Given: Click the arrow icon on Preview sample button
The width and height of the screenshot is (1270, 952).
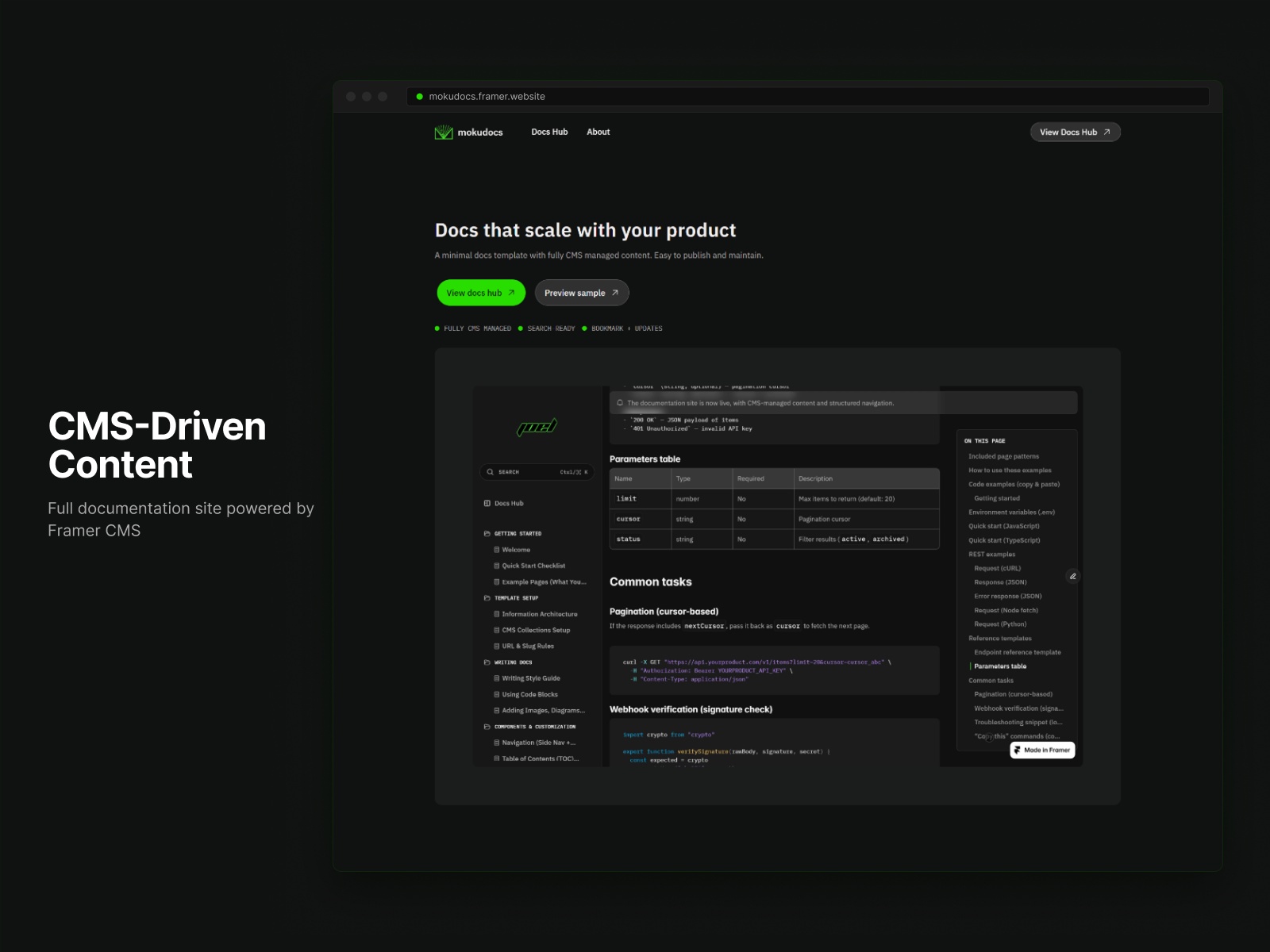Looking at the screenshot, I should pyautogui.click(x=615, y=293).
